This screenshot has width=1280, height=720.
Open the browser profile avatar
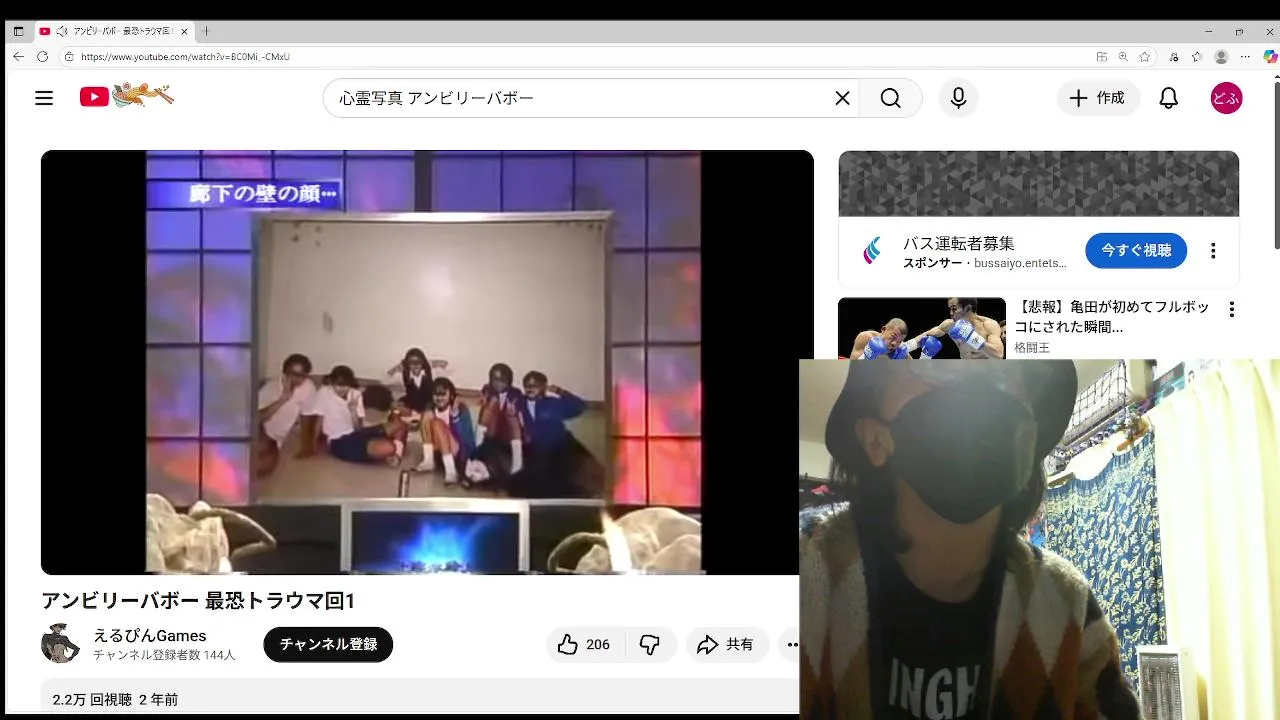click(1221, 57)
